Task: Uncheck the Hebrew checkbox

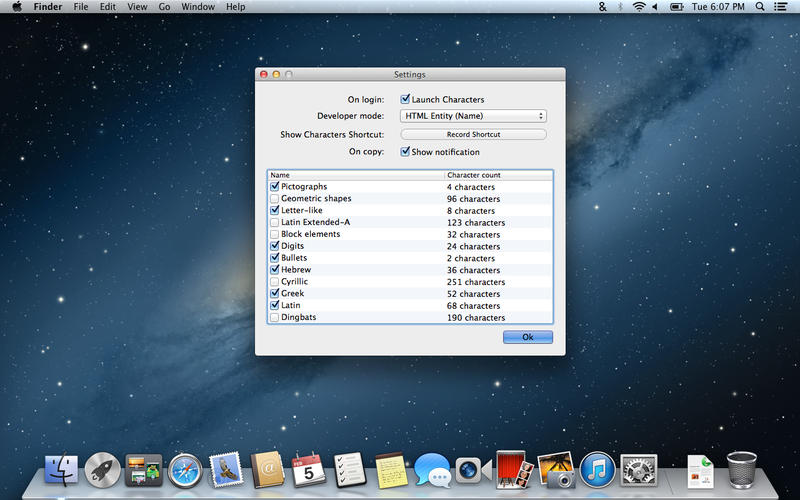Action: [x=274, y=269]
